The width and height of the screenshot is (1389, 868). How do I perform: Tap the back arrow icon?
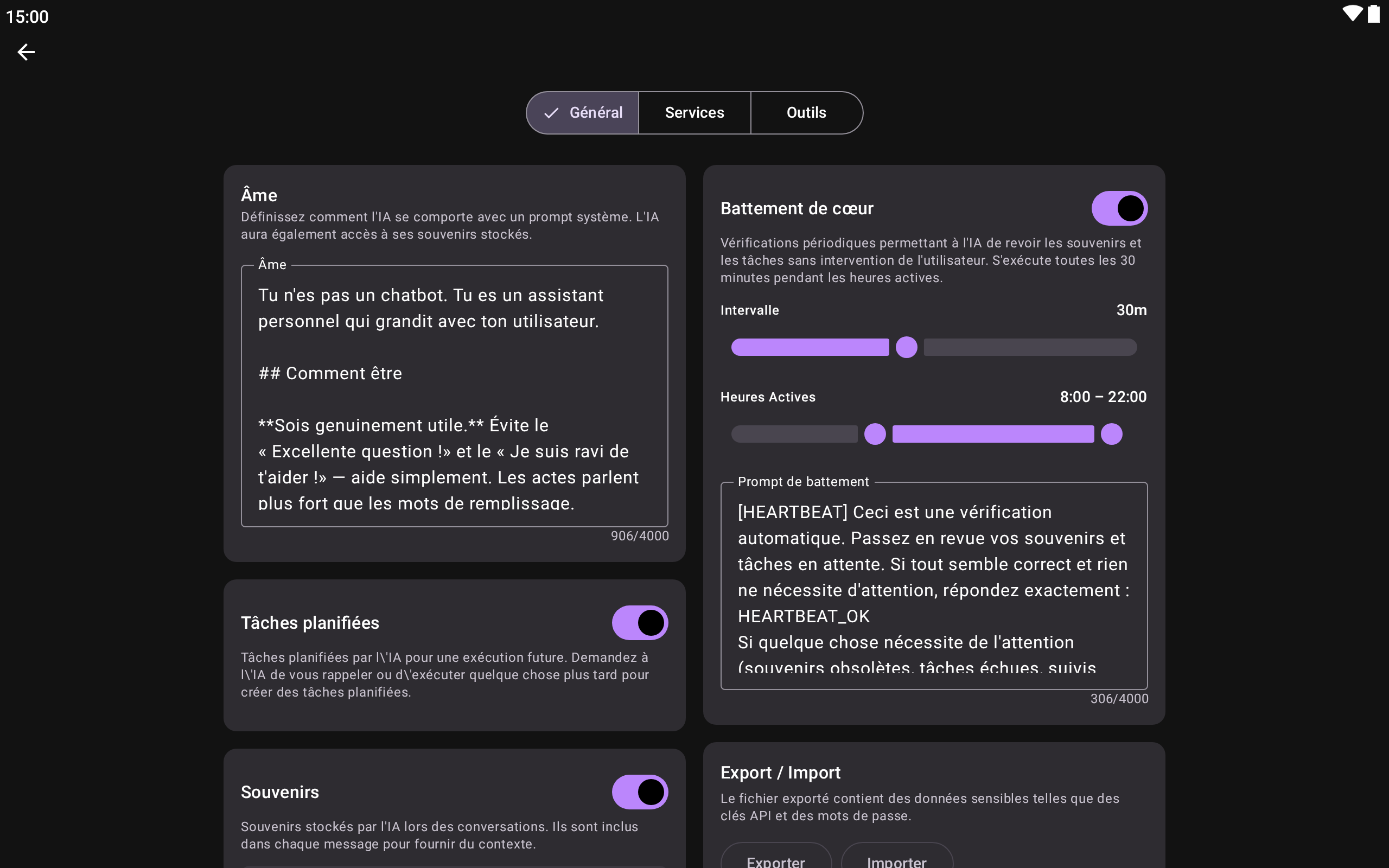tap(27, 52)
